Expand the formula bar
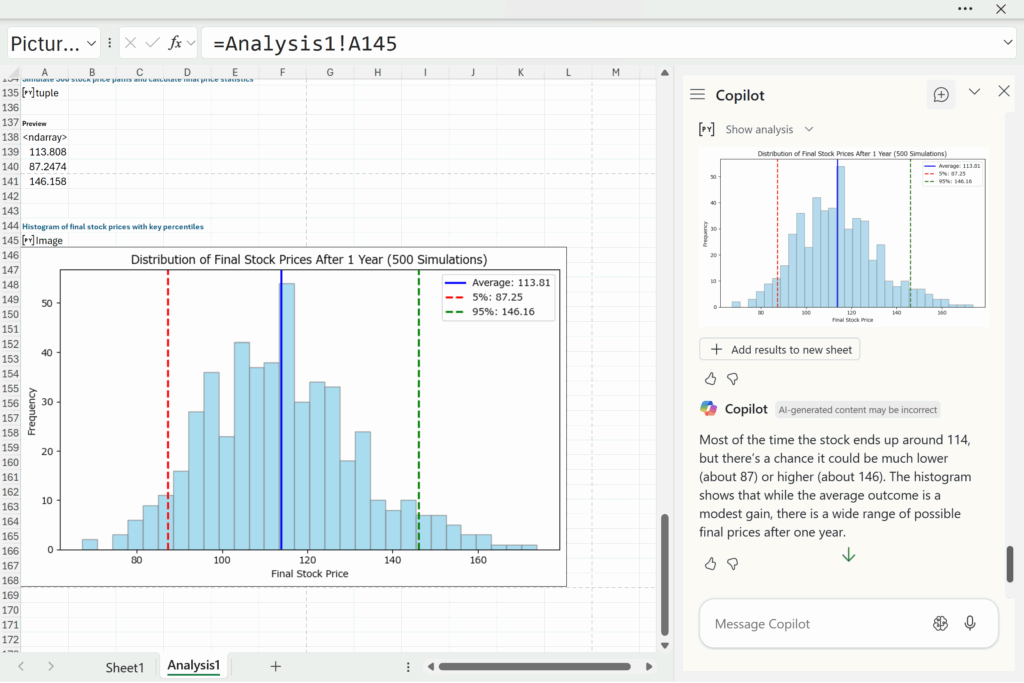The width and height of the screenshot is (1024, 683). 1008,43
